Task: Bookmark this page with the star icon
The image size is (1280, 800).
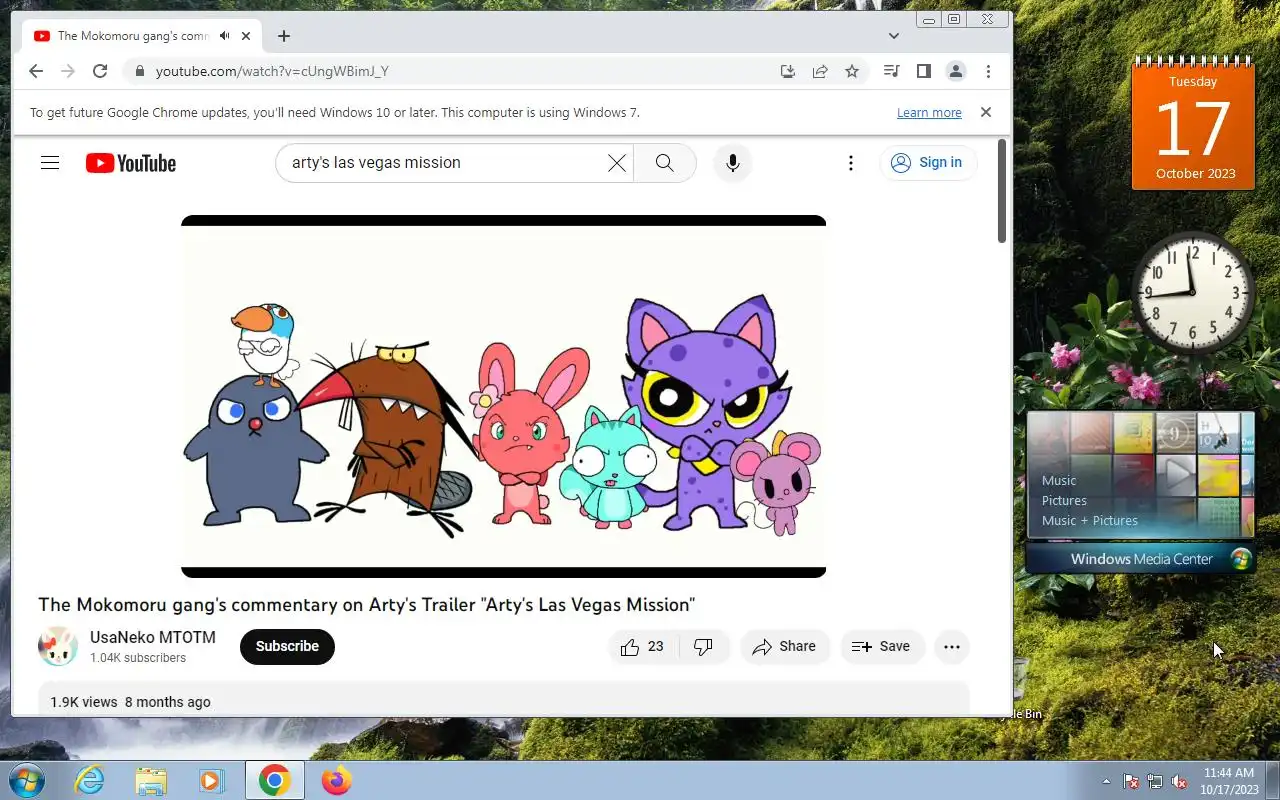Action: 852,71
